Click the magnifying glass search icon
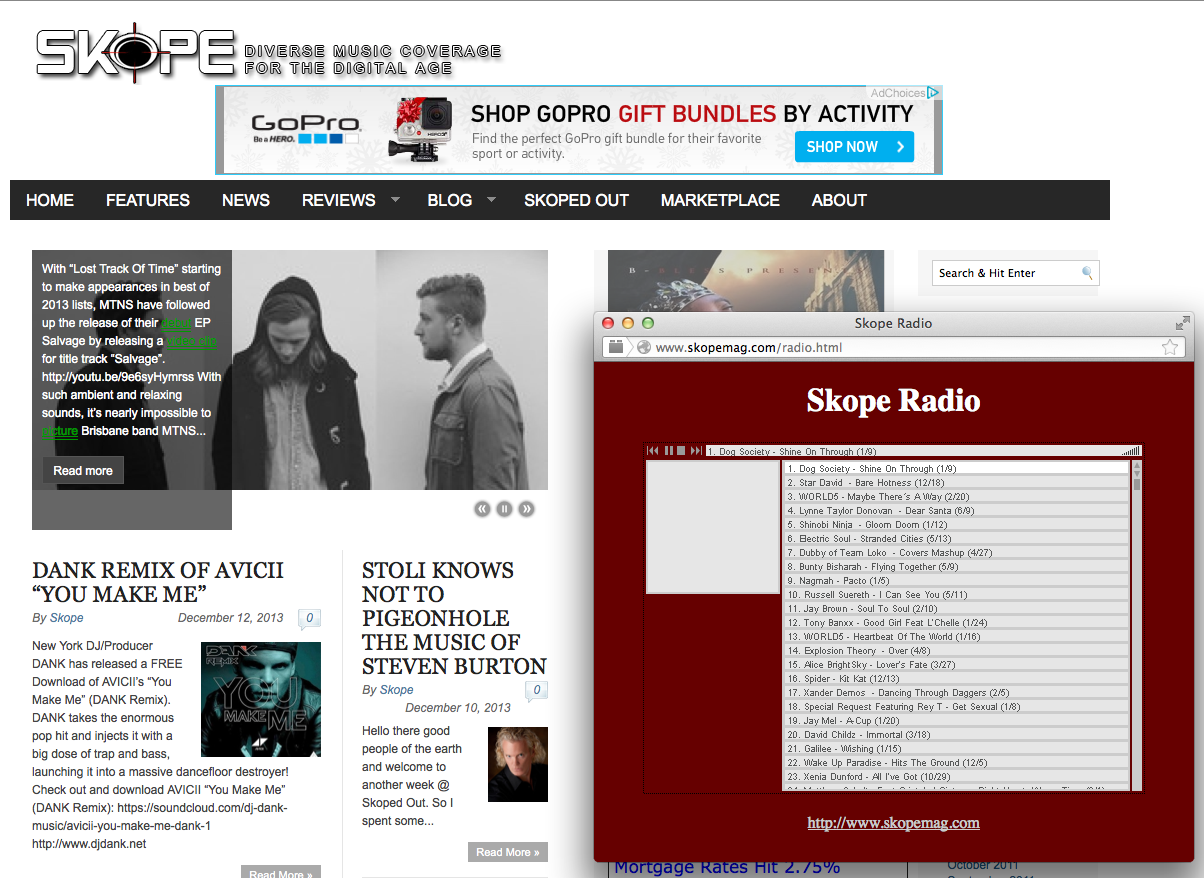This screenshot has height=878, width=1204. click(x=1087, y=272)
